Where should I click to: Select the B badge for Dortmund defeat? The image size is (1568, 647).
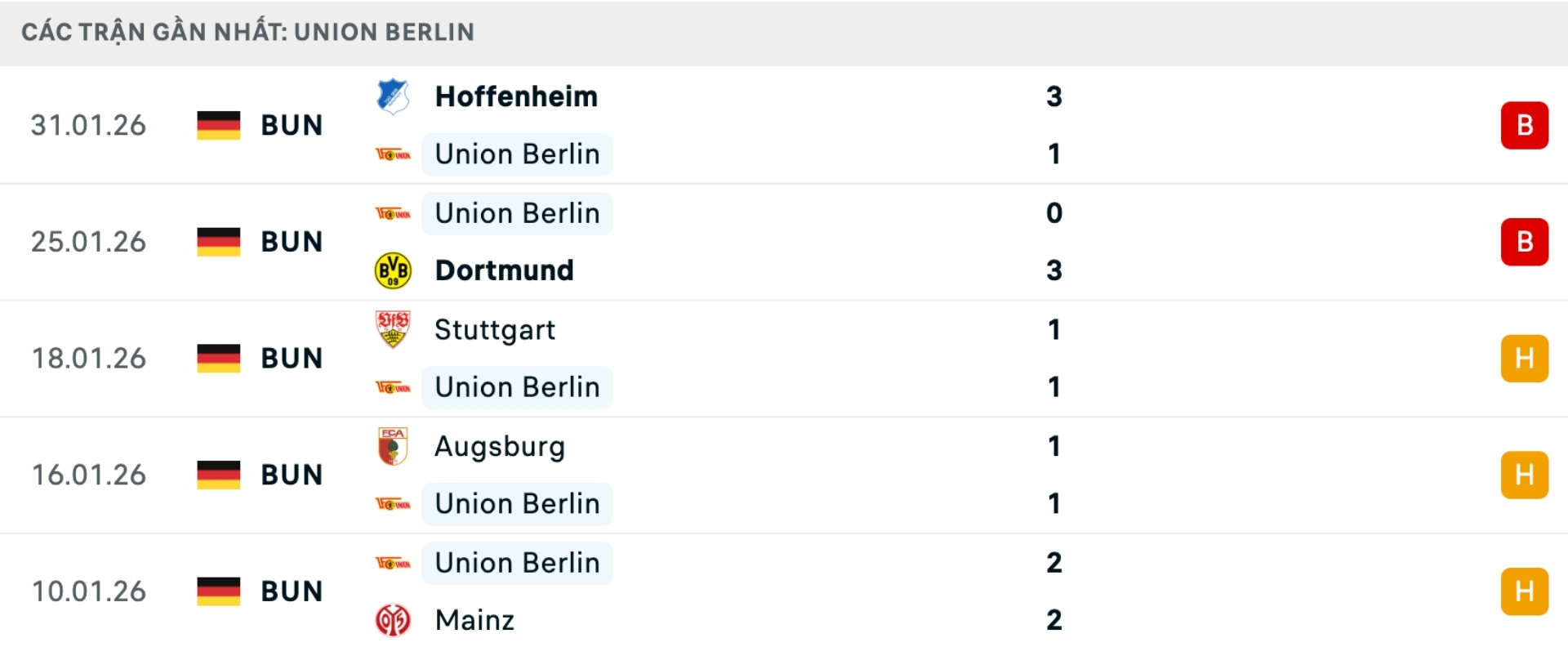tap(1526, 242)
